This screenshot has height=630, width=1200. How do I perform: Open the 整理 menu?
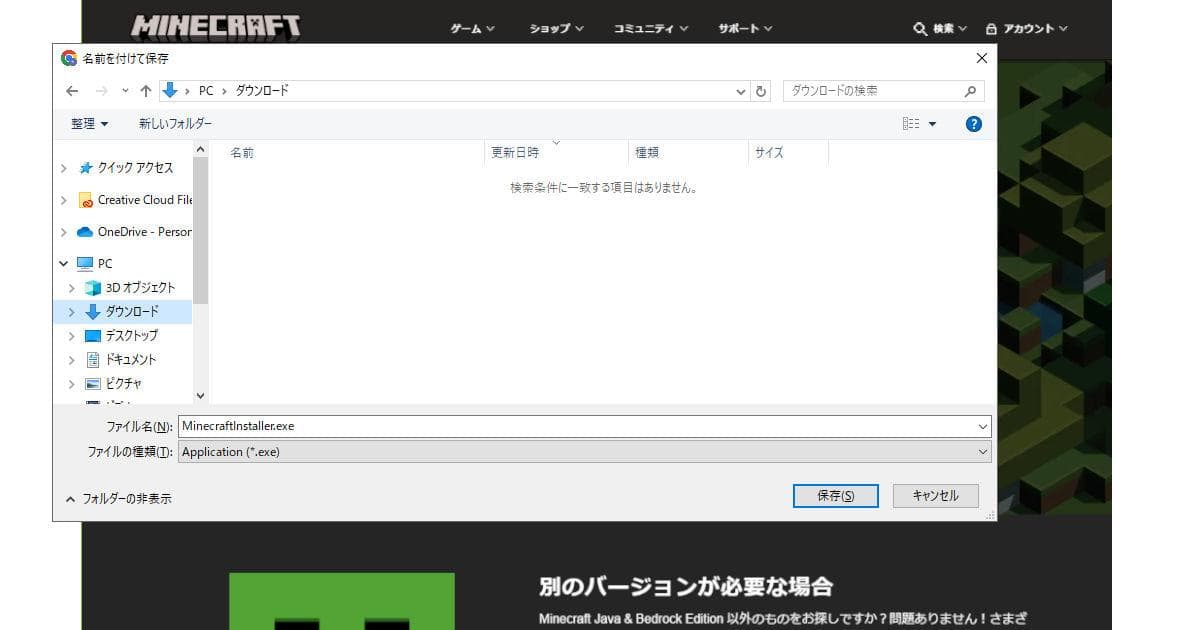pyautogui.click(x=90, y=124)
